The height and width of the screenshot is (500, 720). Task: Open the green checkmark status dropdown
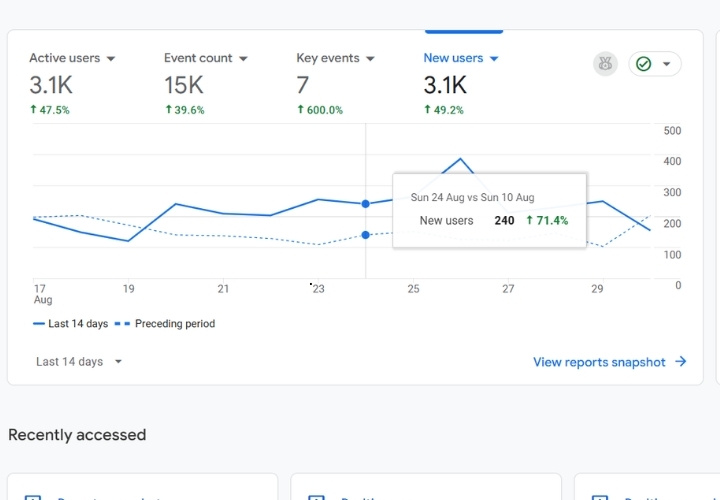coord(654,64)
